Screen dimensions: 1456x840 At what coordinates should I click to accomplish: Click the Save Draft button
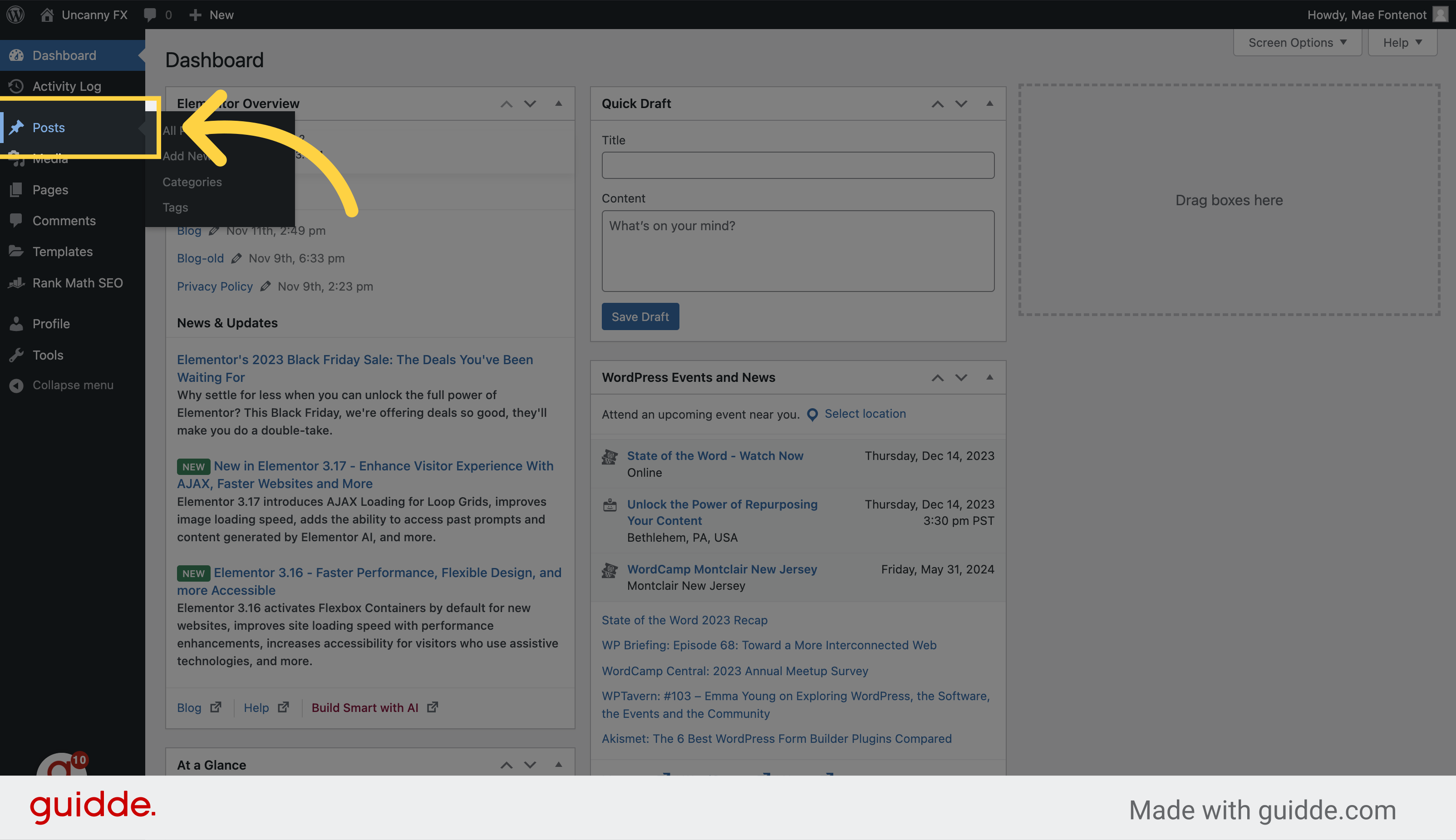(x=640, y=316)
